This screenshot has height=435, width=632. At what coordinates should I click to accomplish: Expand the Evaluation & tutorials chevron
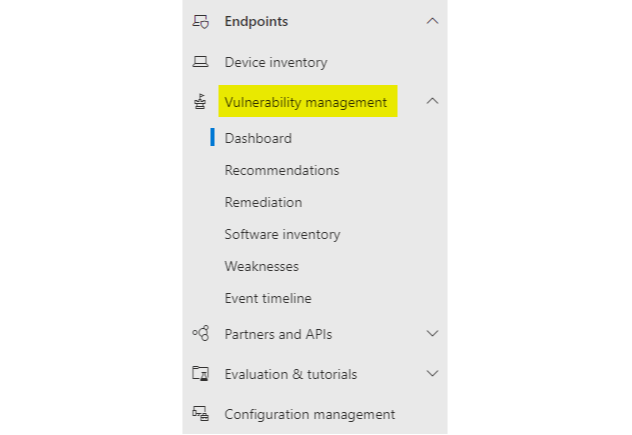coord(432,373)
